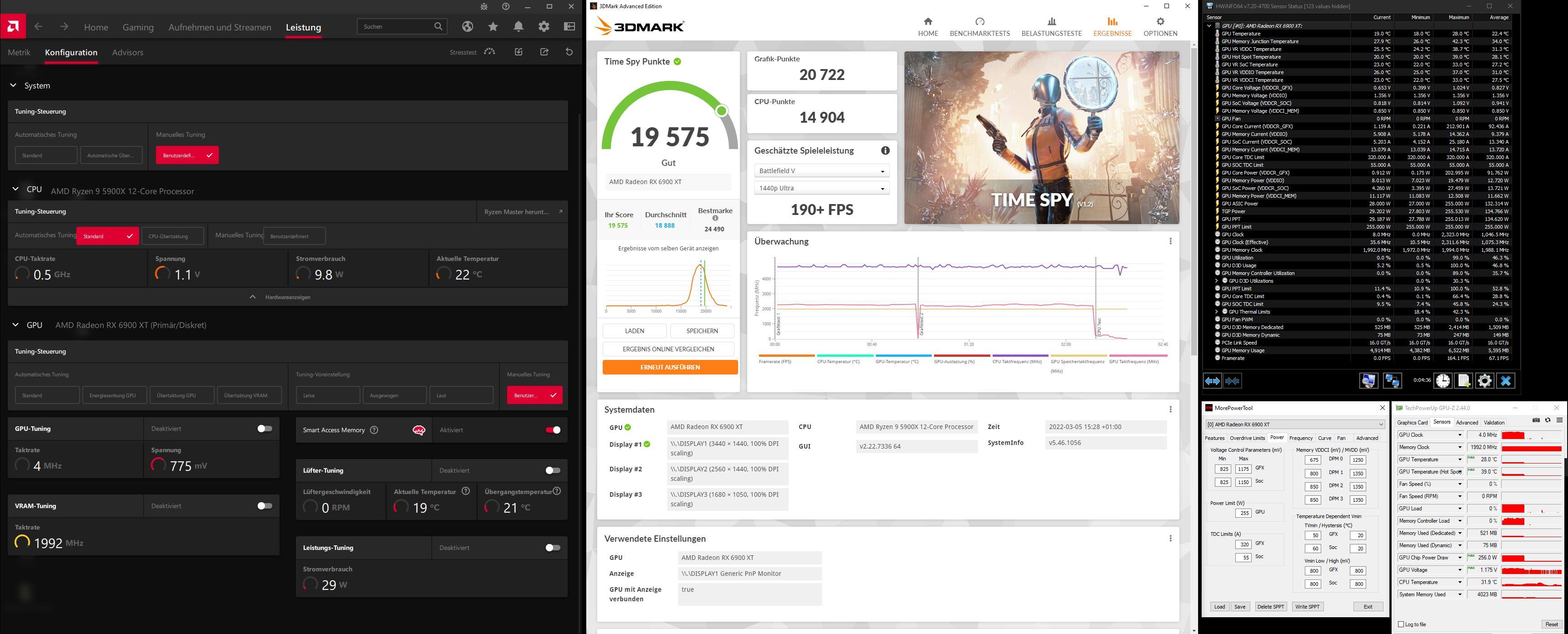Enable Lüfter-Tuning switch
The height and width of the screenshot is (634, 1568).
[x=553, y=470]
